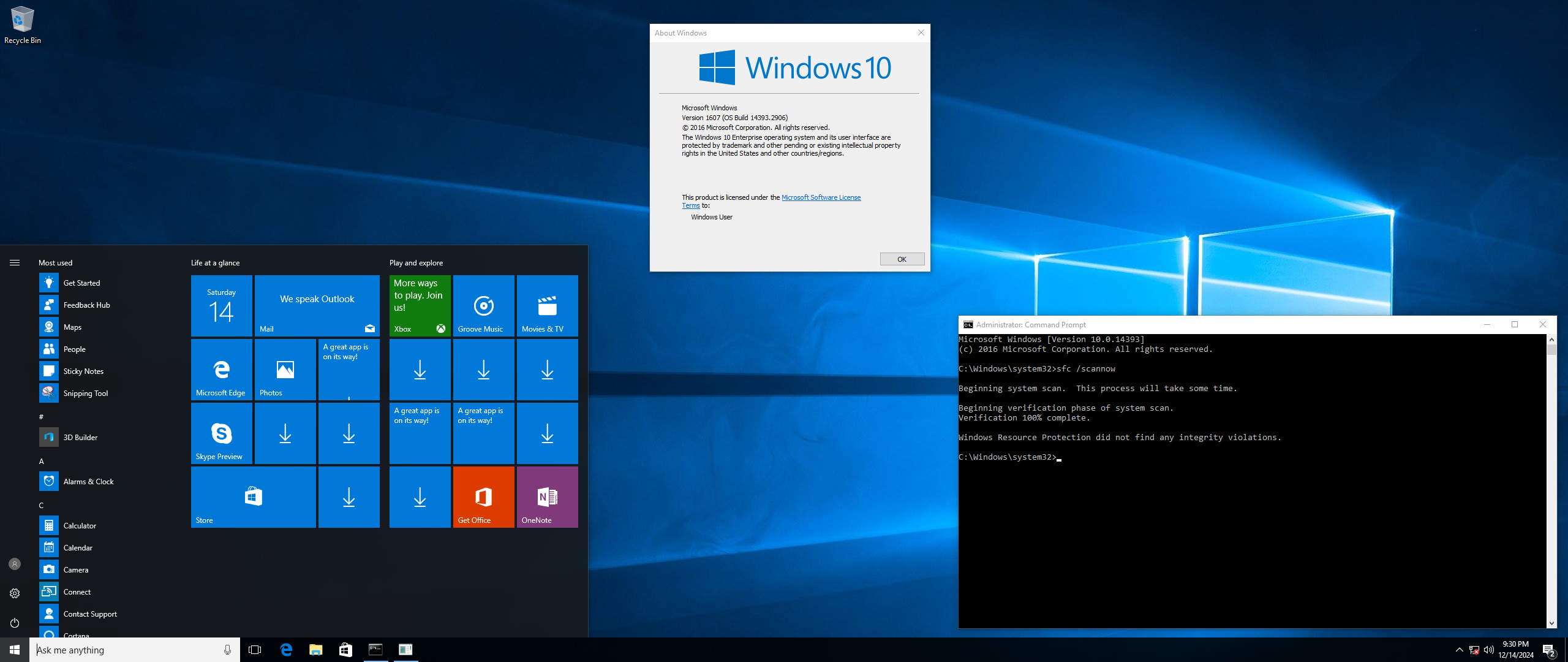Click the Get Office tile
Screen dimensions: 1568x662
(483, 496)
